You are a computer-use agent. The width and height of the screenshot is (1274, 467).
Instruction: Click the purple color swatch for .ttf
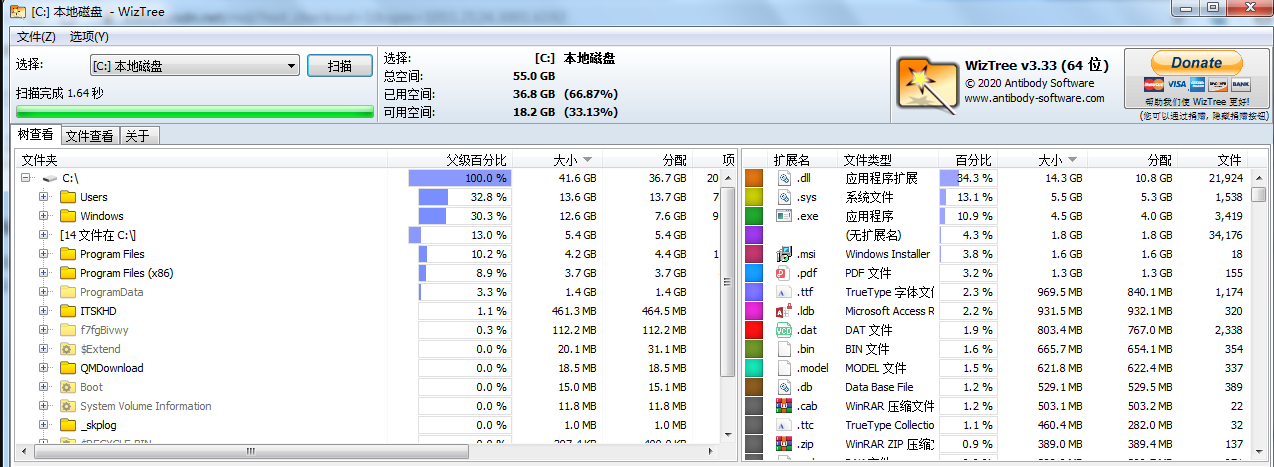pyautogui.click(x=754, y=292)
